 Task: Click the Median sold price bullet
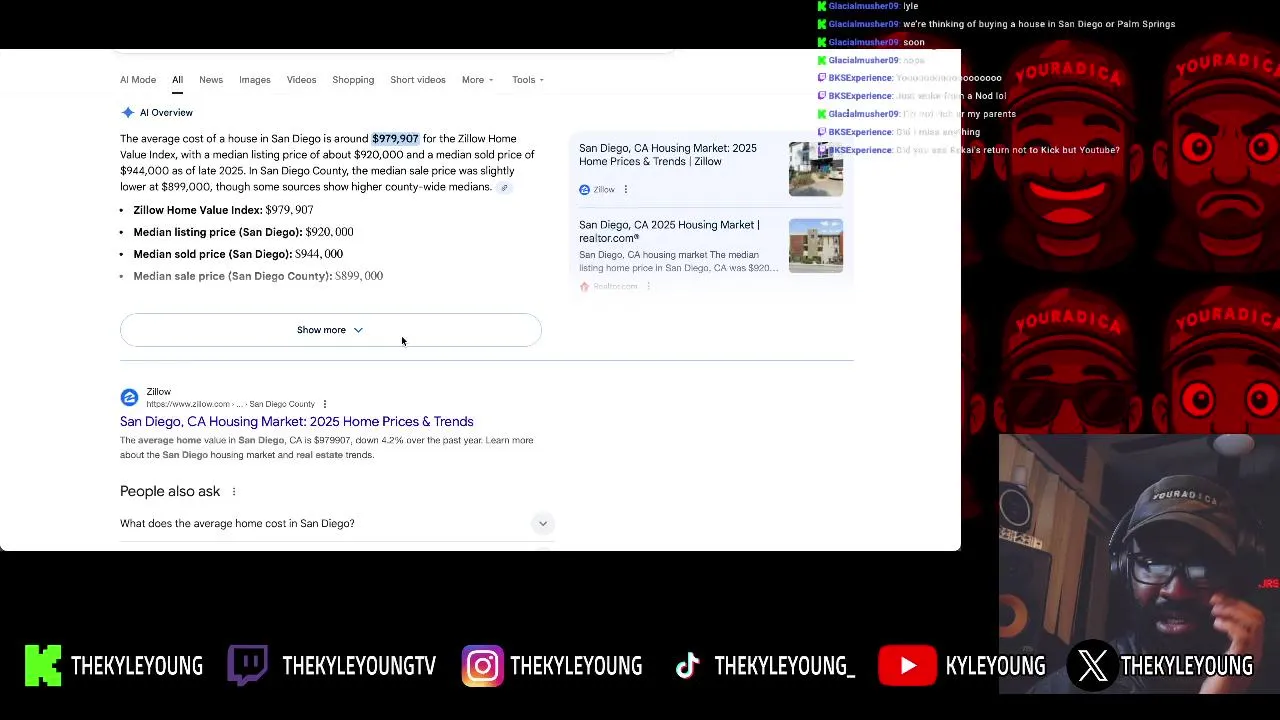coord(238,254)
